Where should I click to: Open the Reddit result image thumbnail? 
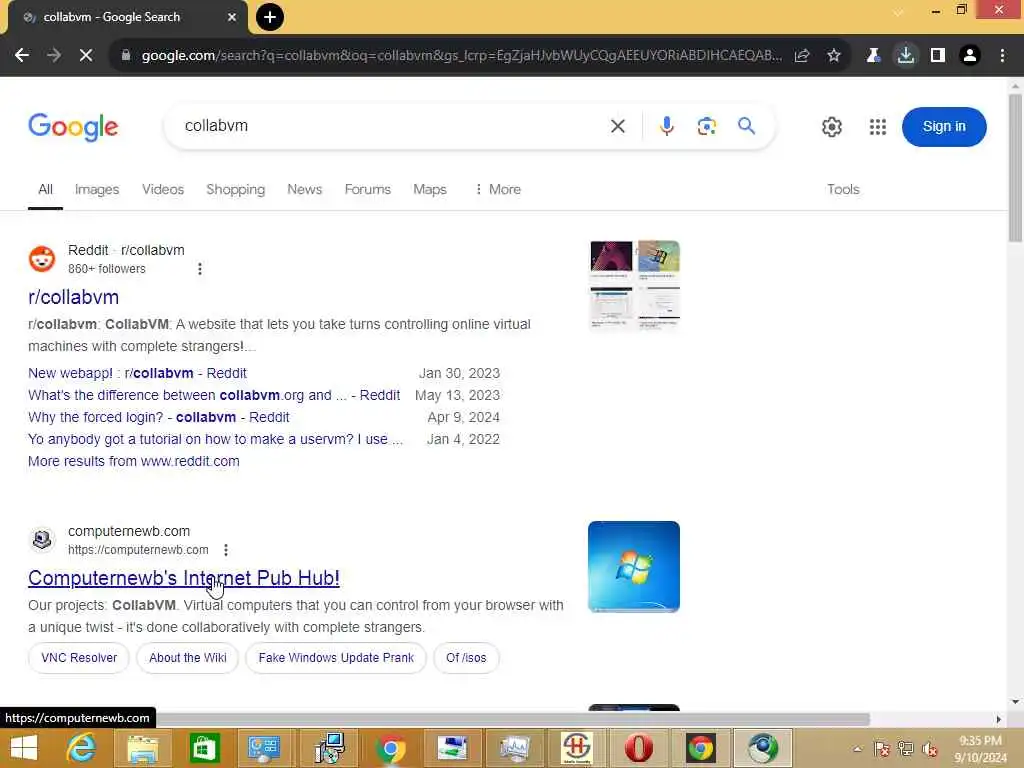(x=634, y=285)
